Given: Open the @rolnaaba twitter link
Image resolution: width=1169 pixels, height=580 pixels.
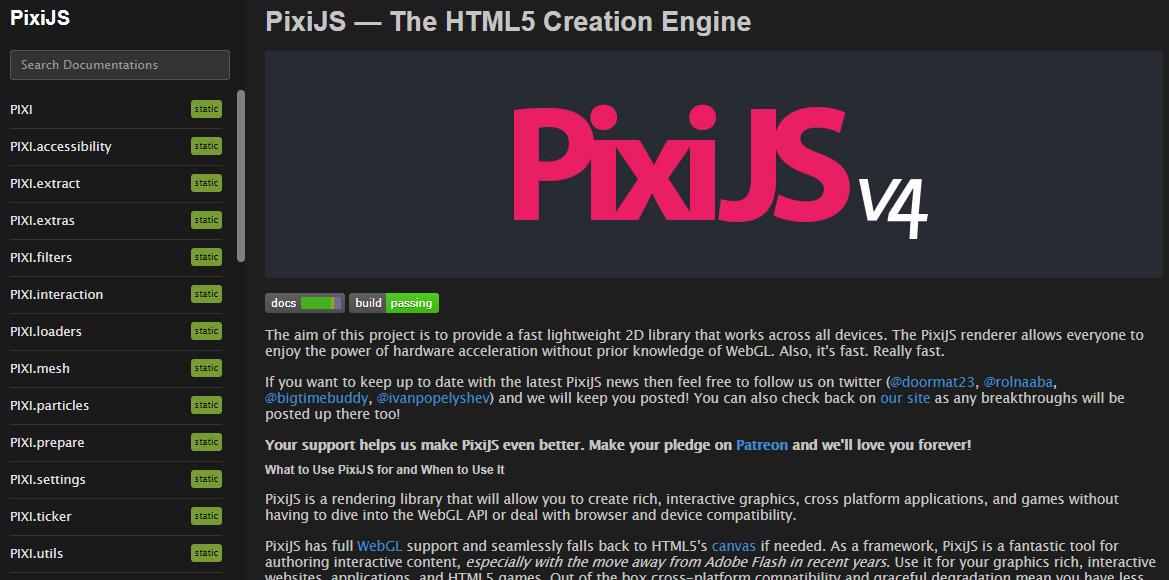Looking at the screenshot, I should coord(1018,382).
